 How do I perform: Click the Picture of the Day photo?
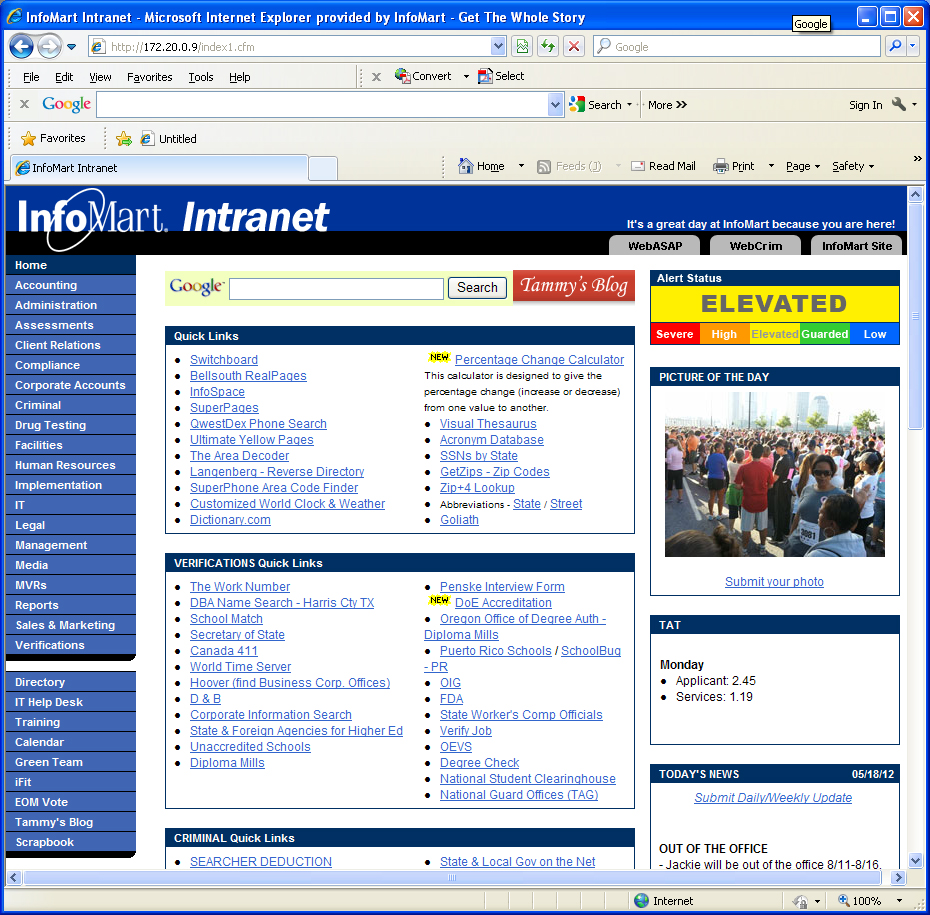pos(775,474)
